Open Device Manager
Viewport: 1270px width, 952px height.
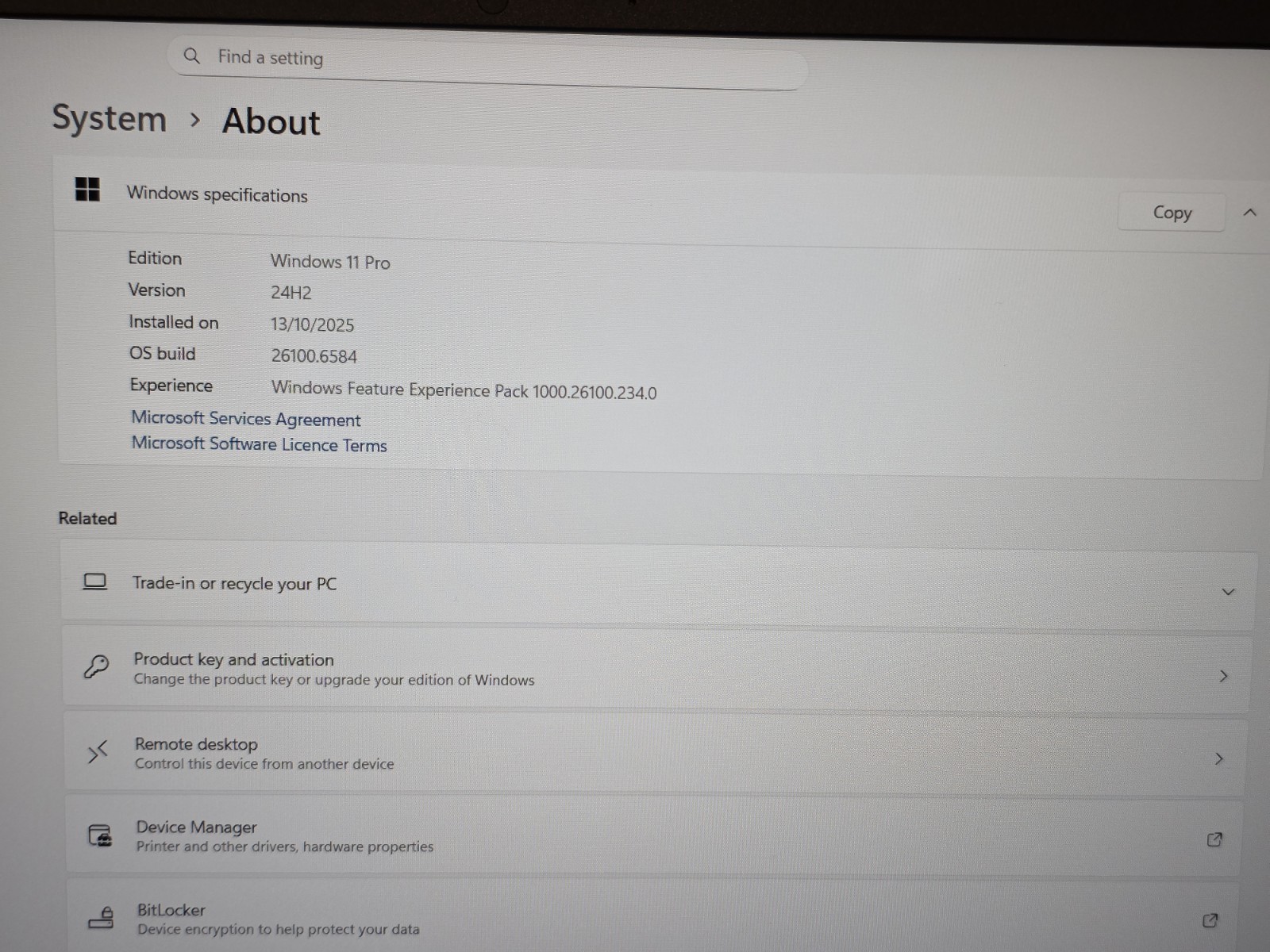654,837
